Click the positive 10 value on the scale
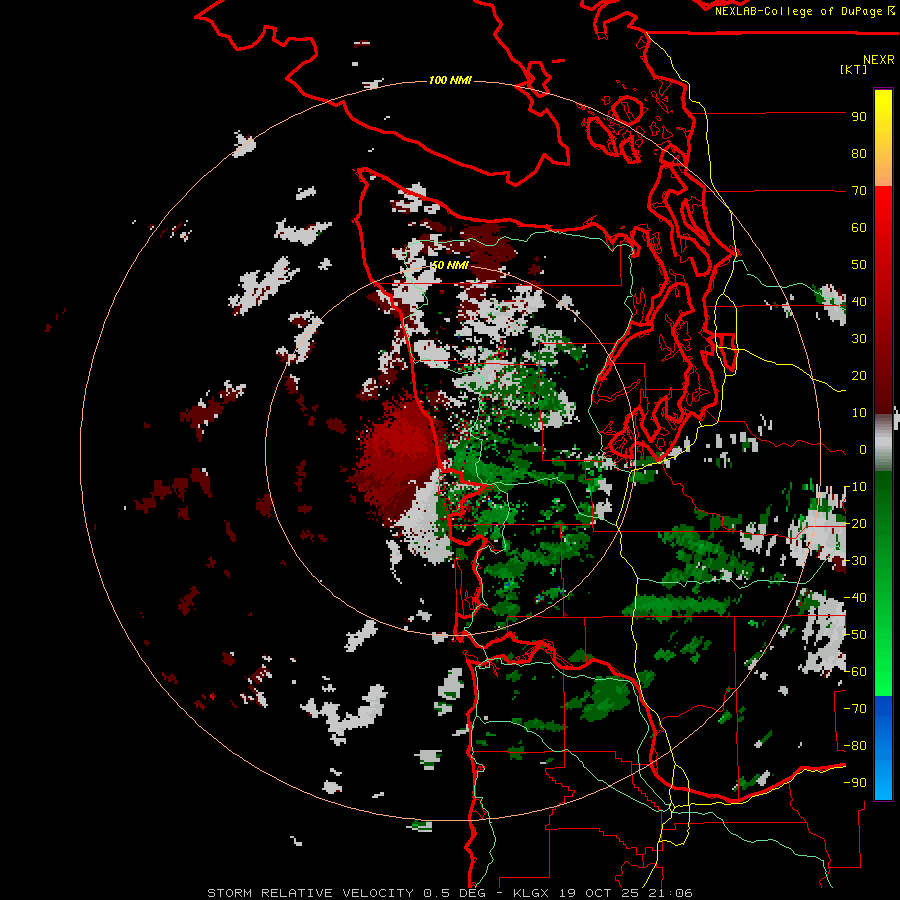The width and height of the screenshot is (900, 900). coord(859,413)
